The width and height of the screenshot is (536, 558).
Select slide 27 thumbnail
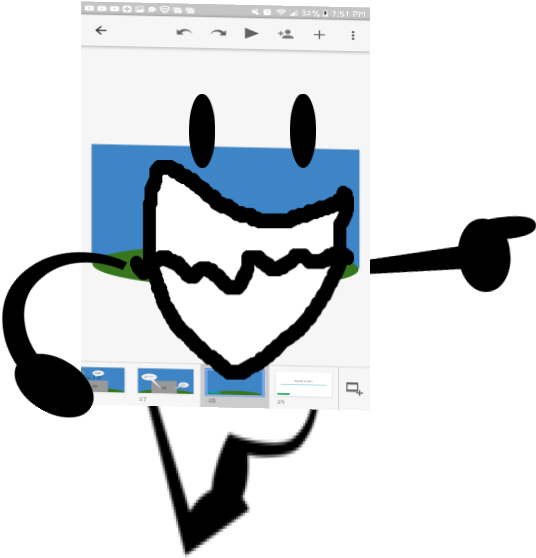tap(165, 381)
